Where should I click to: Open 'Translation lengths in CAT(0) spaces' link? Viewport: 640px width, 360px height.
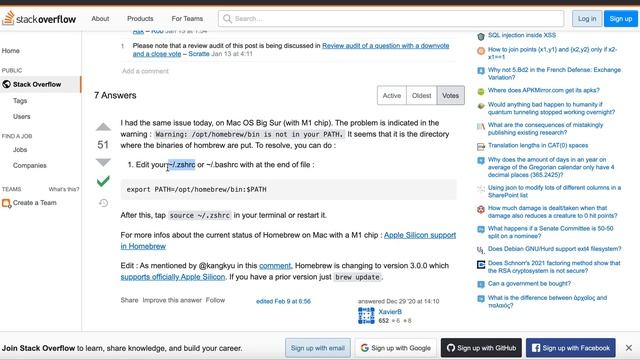[x=538, y=145]
